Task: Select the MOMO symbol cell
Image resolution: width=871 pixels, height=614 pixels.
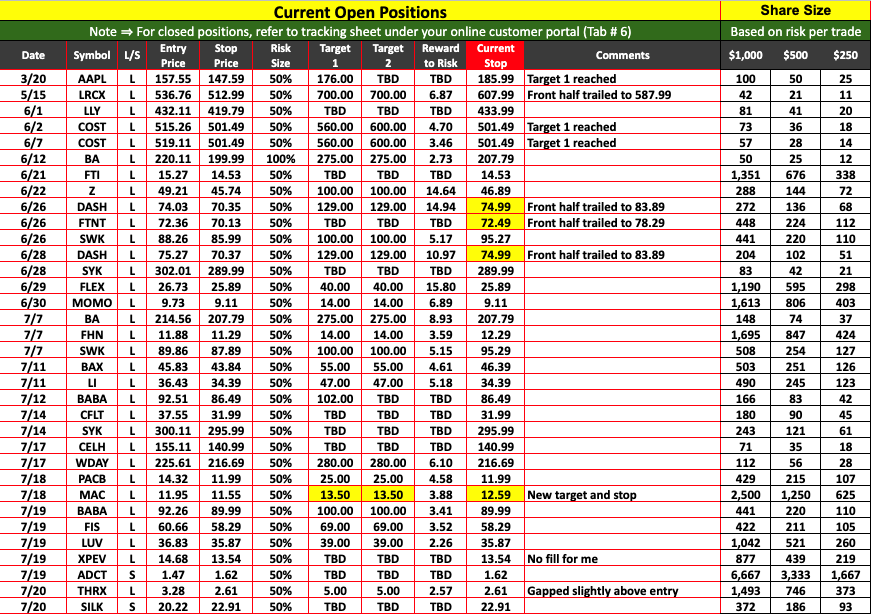Action: (x=92, y=302)
